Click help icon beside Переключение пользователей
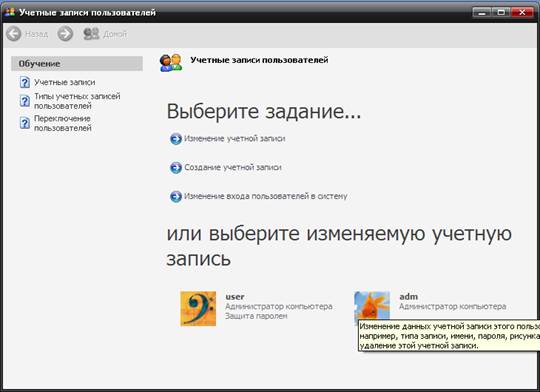The width and height of the screenshot is (540, 392). click(x=25, y=123)
